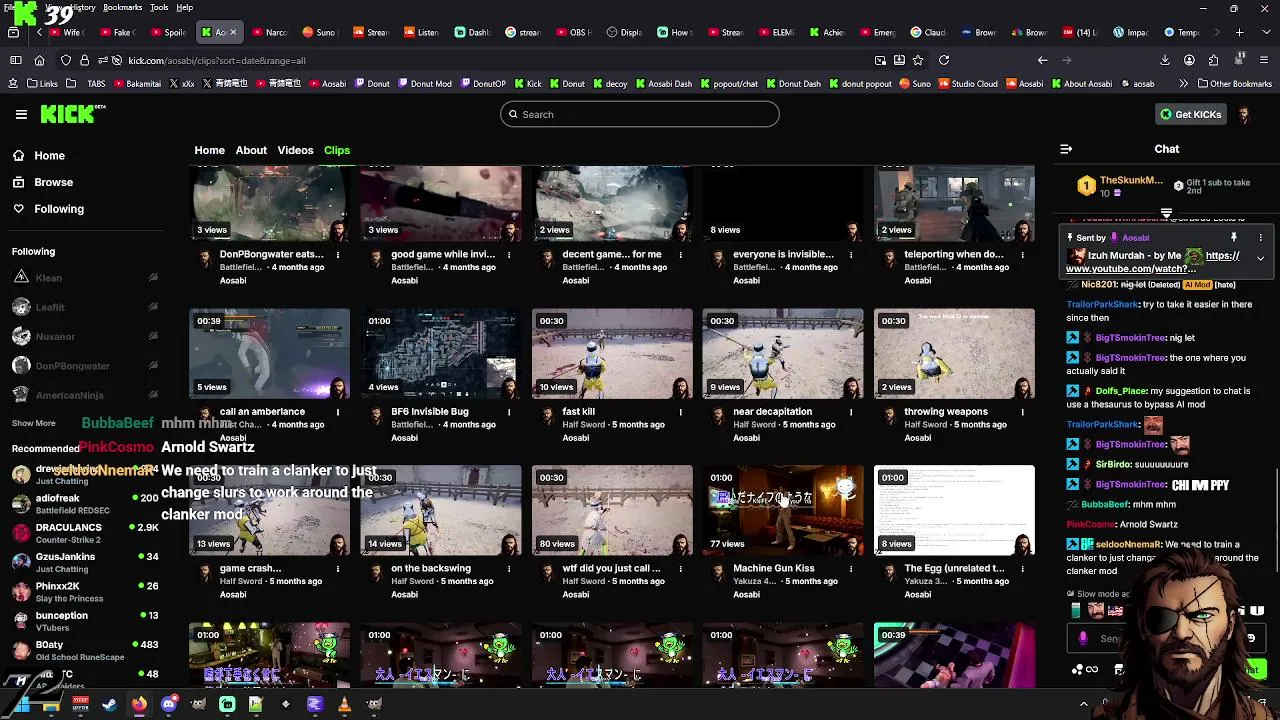
Task: Open the Discord icon in the taskbar
Action: (169, 704)
